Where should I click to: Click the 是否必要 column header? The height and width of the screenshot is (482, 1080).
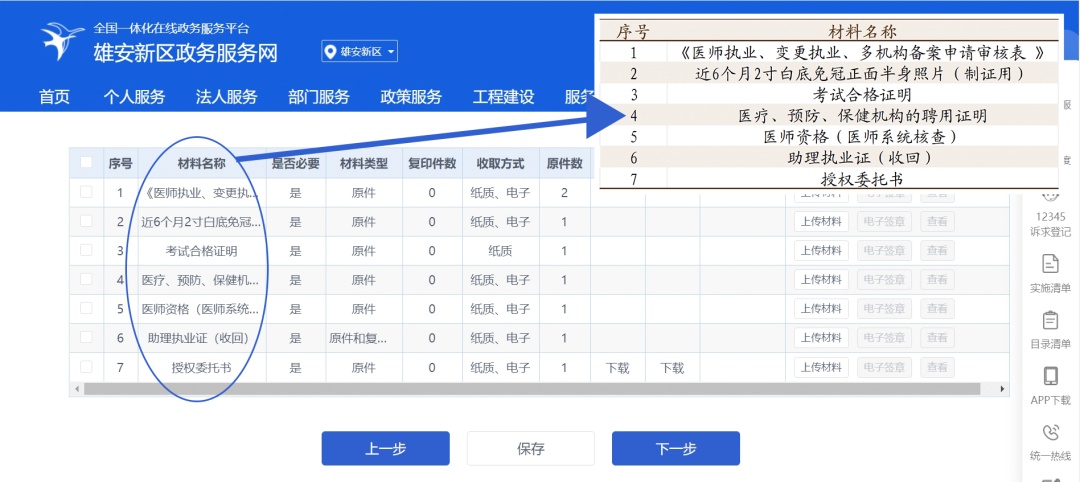tap(295, 163)
